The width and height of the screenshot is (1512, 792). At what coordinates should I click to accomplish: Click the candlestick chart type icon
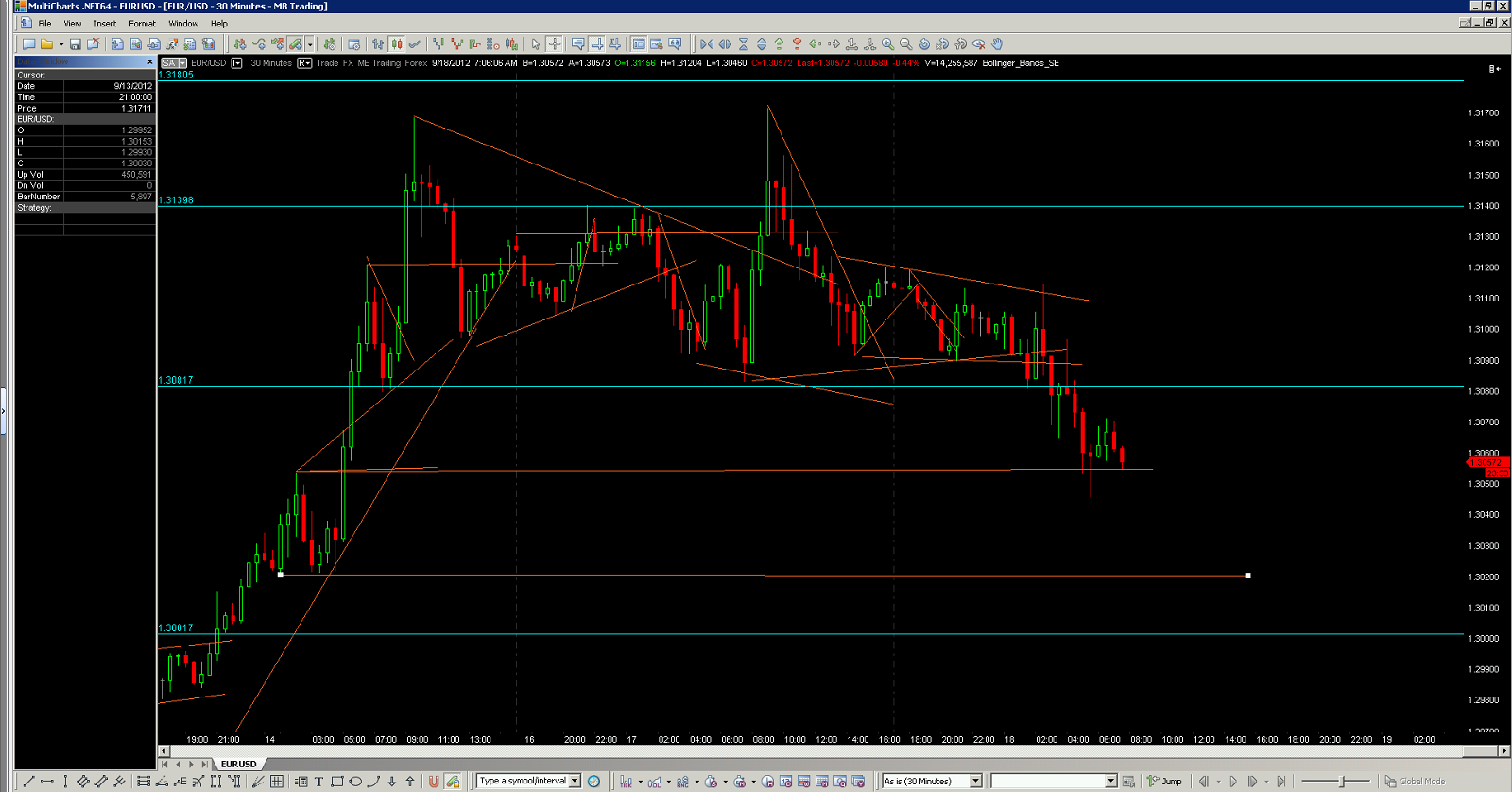click(x=397, y=43)
